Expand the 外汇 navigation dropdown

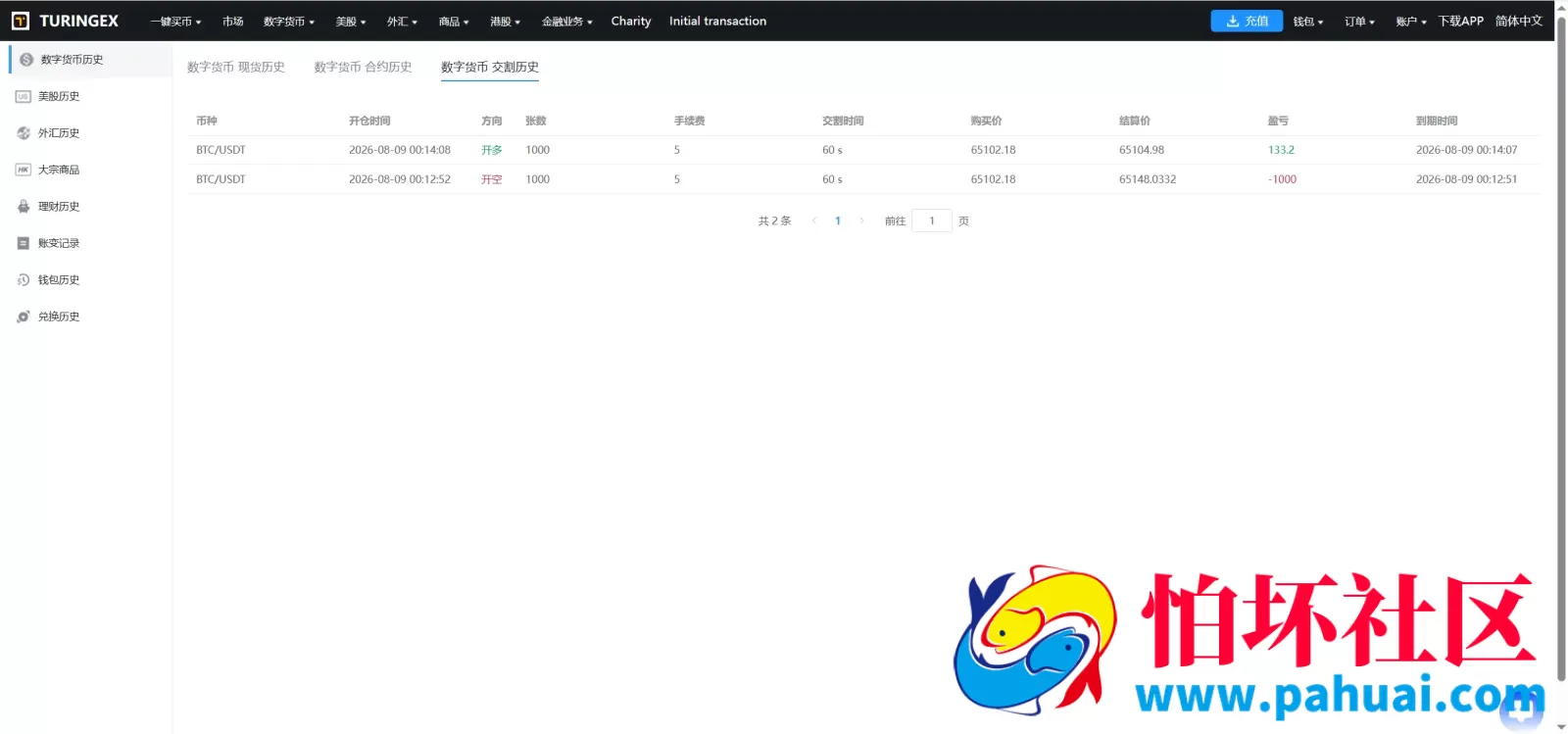coord(402,22)
